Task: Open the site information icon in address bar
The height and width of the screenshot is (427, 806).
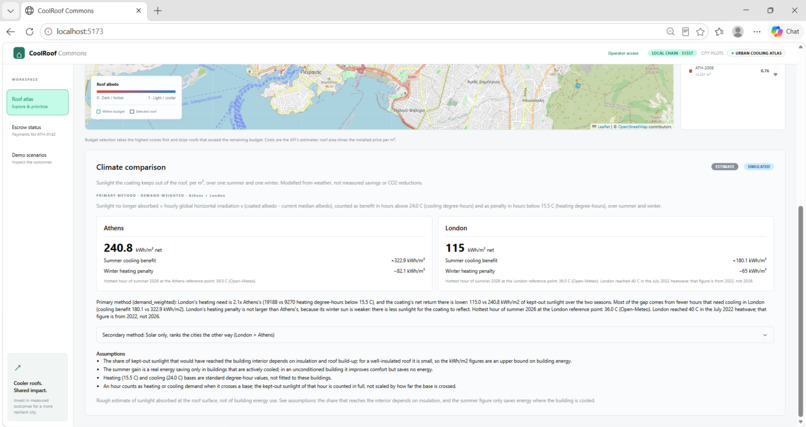Action: click(x=48, y=31)
